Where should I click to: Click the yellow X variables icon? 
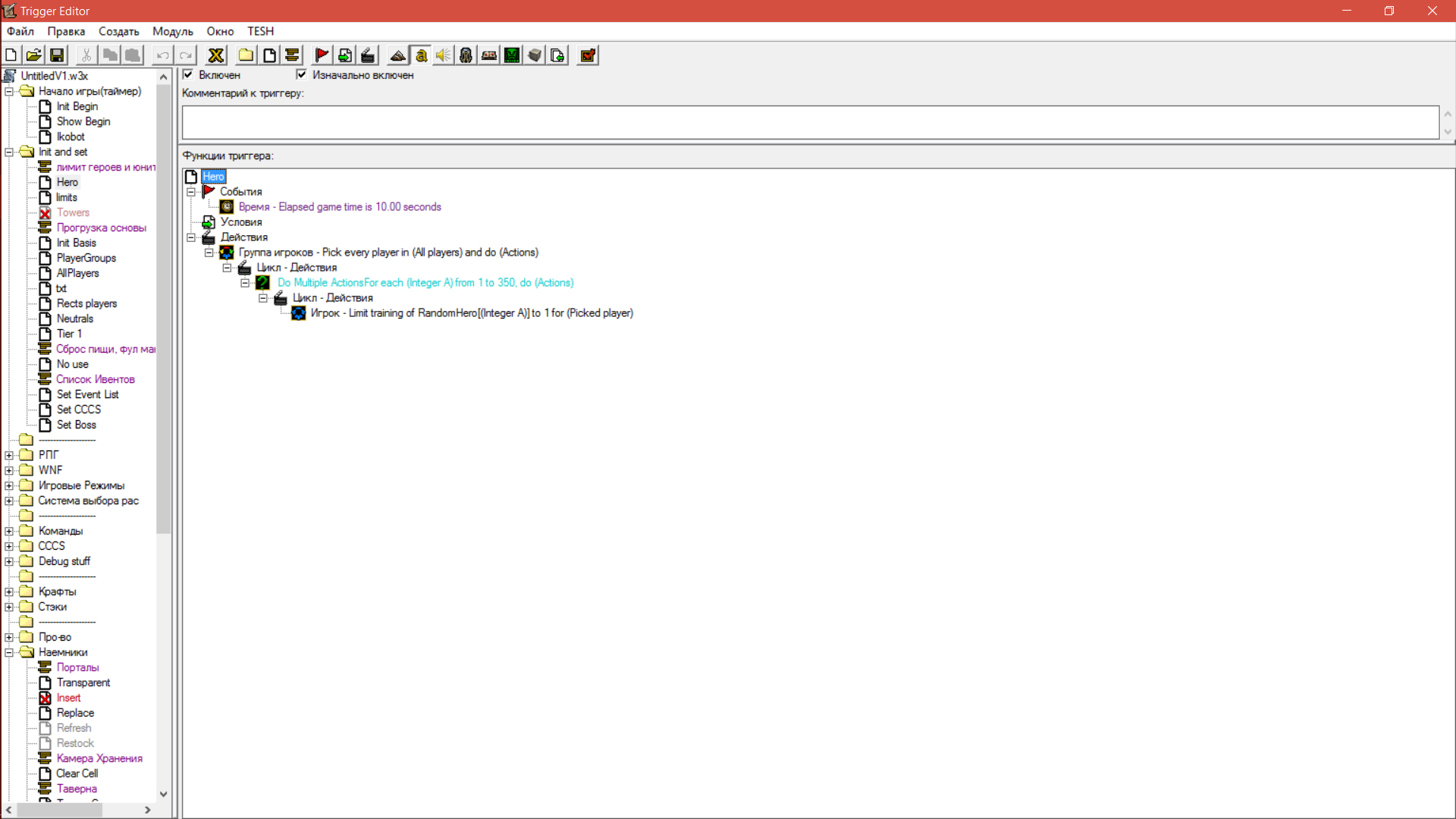[216, 55]
